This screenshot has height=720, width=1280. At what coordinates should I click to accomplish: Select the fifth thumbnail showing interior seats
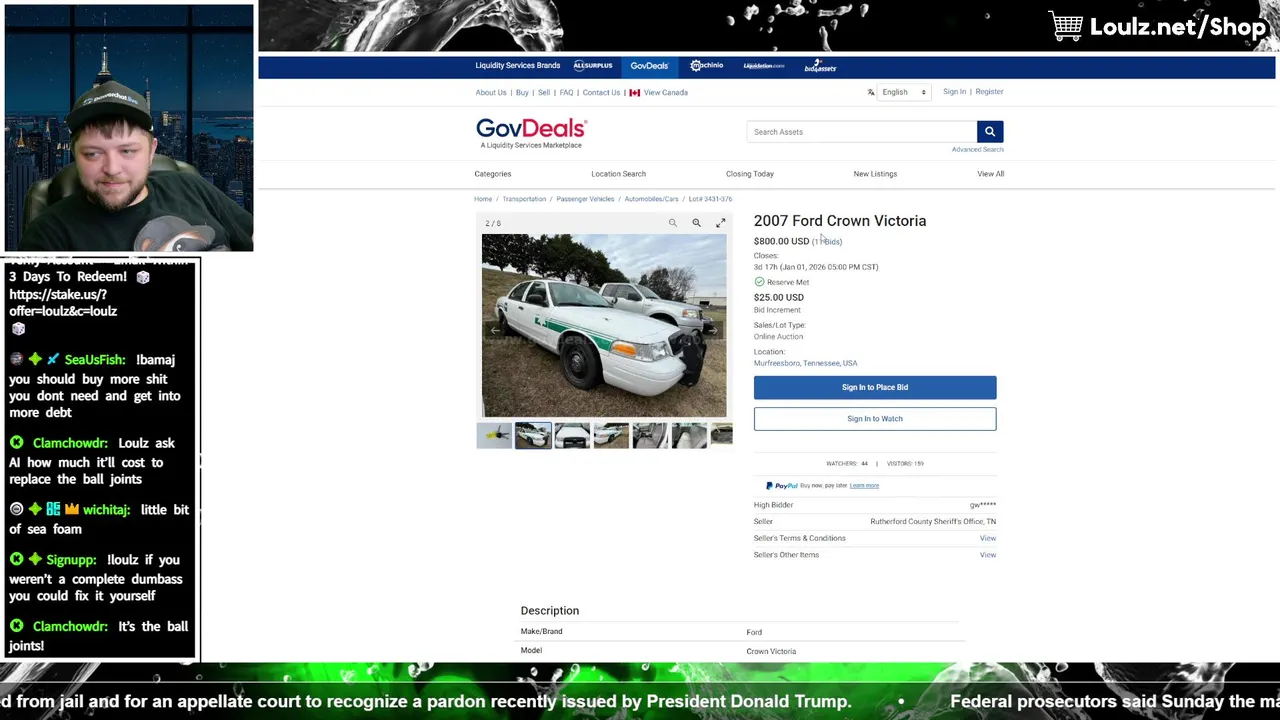click(650, 435)
